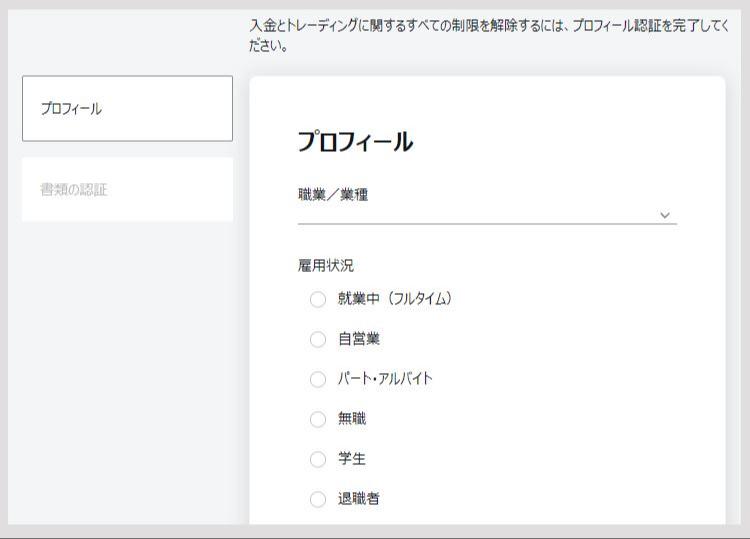The height and width of the screenshot is (539, 750).
Task: Expand the 職業／業種 dropdown chevron
Action: [x=665, y=215]
